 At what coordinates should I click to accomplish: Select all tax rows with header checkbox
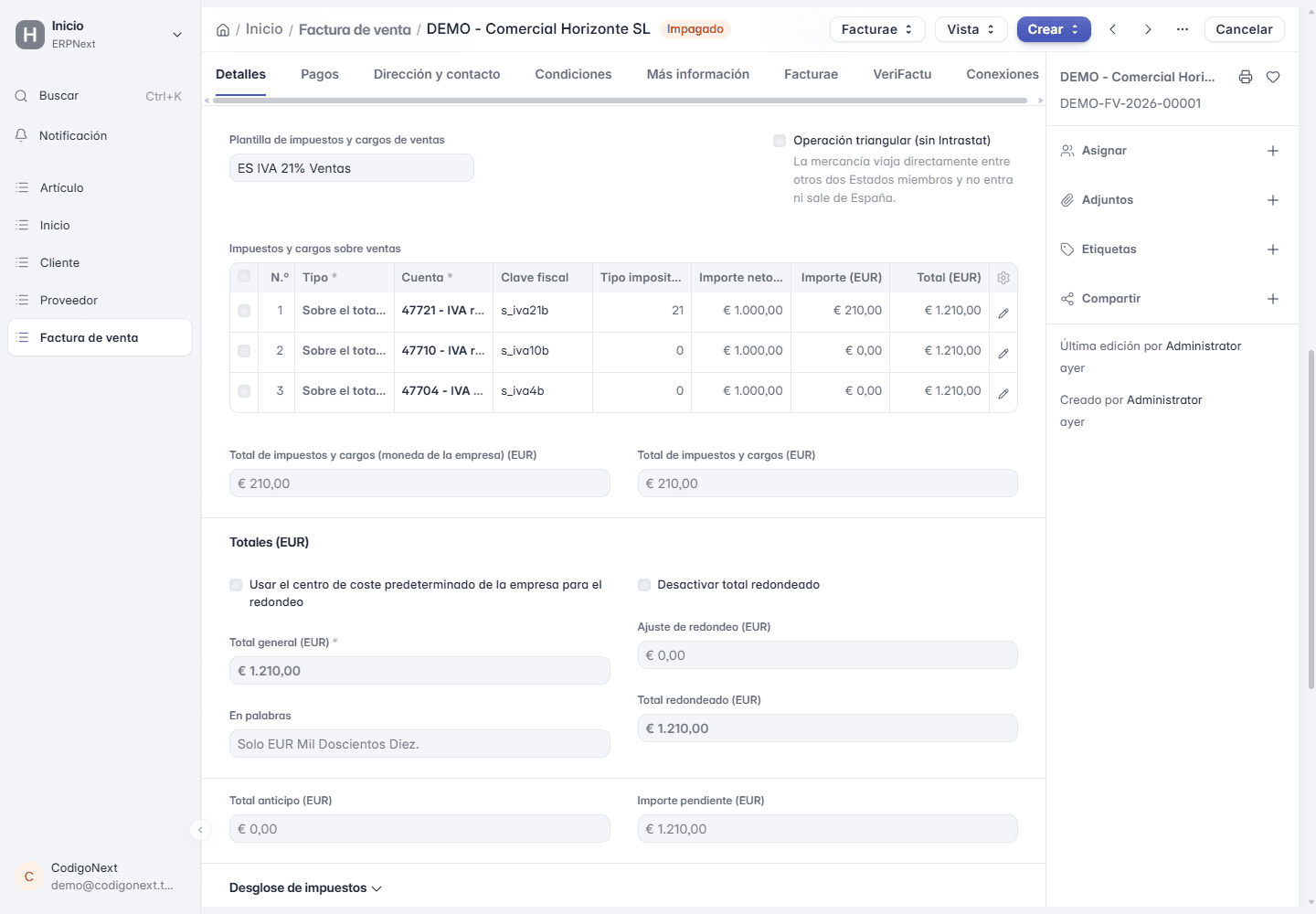pos(244,276)
